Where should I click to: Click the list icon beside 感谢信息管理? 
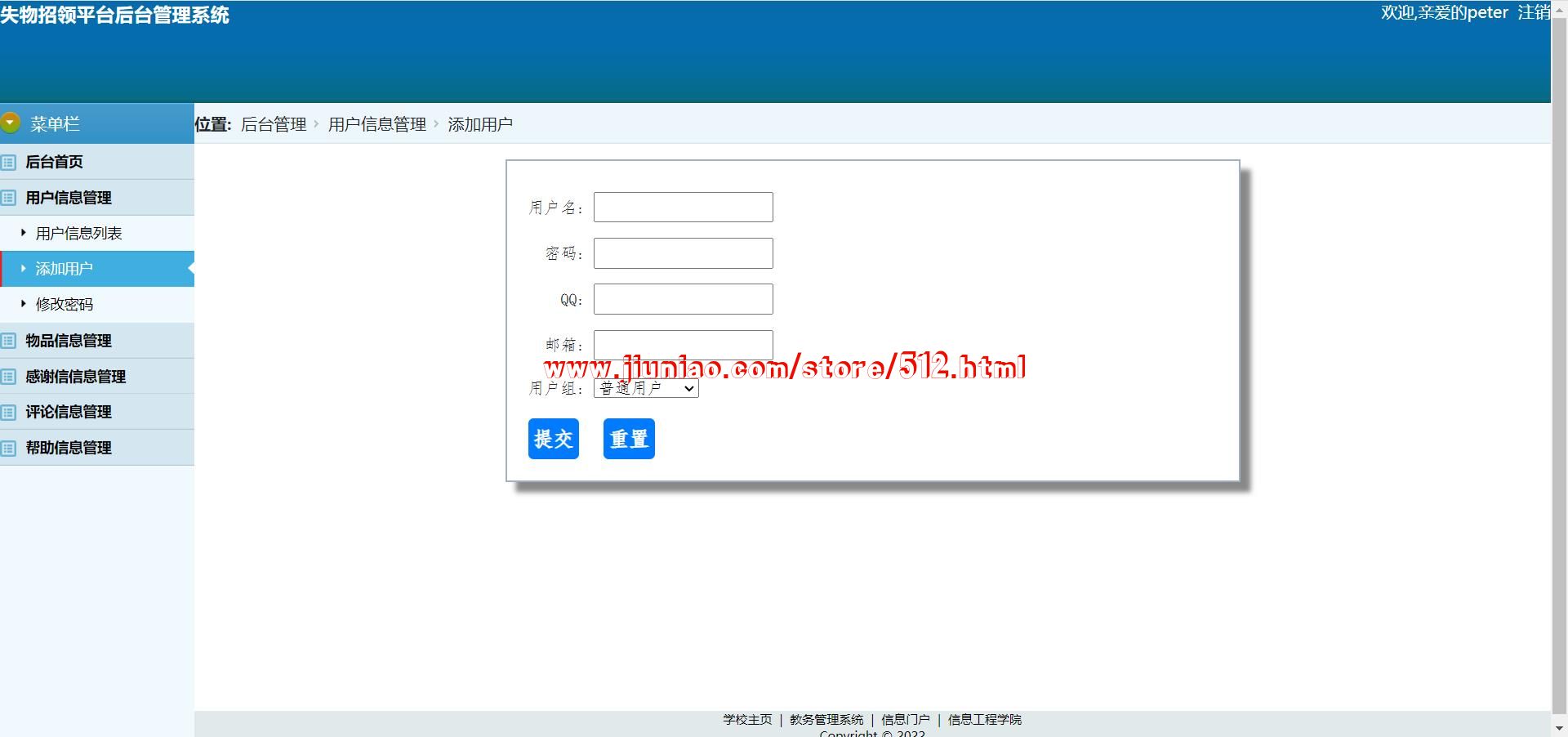pyautogui.click(x=8, y=377)
